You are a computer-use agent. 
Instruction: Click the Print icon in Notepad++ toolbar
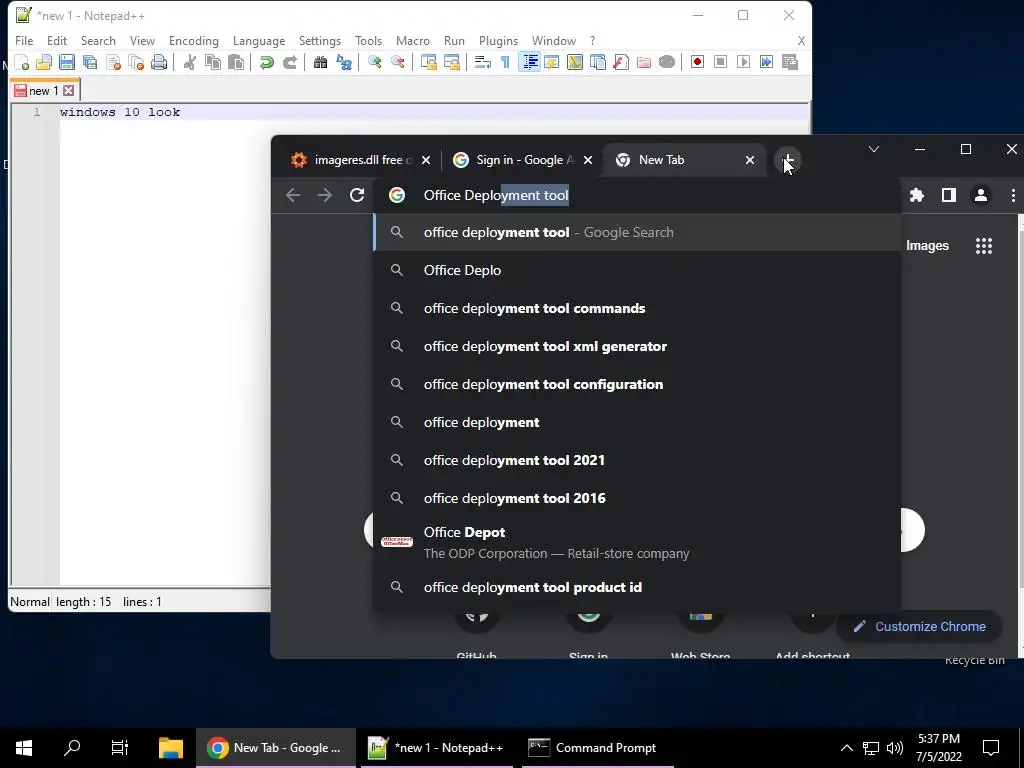pyautogui.click(x=159, y=62)
